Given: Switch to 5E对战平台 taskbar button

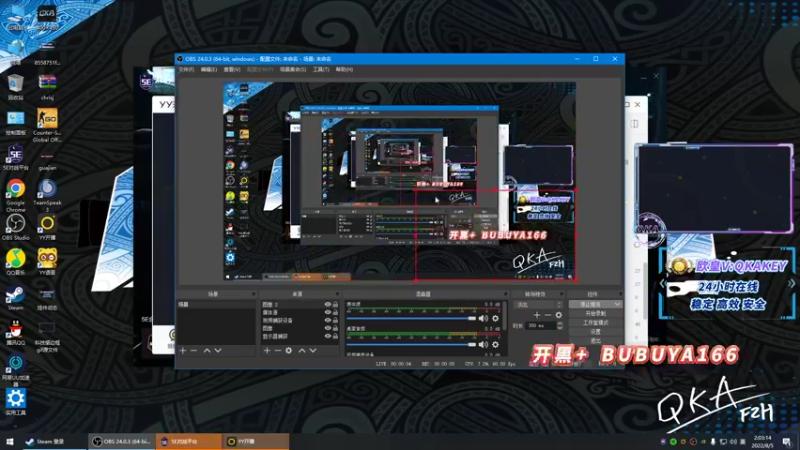Looking at the screenshot, I should 188,441.
